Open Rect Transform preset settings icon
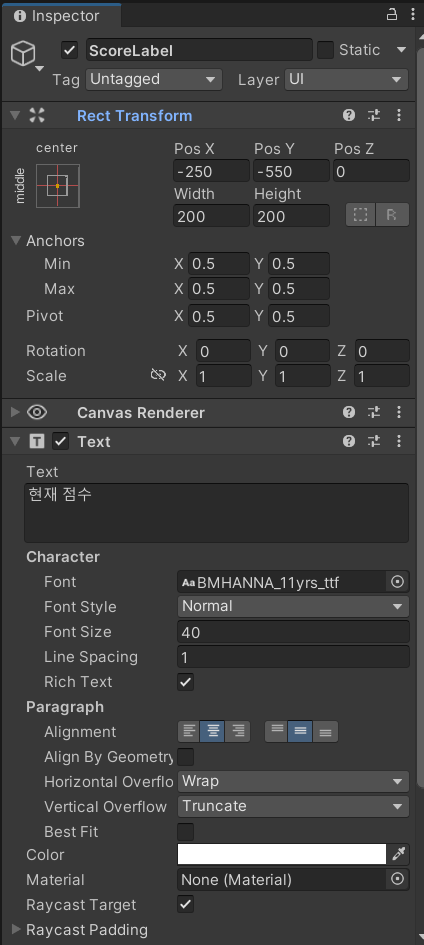 tap(374, 115)
